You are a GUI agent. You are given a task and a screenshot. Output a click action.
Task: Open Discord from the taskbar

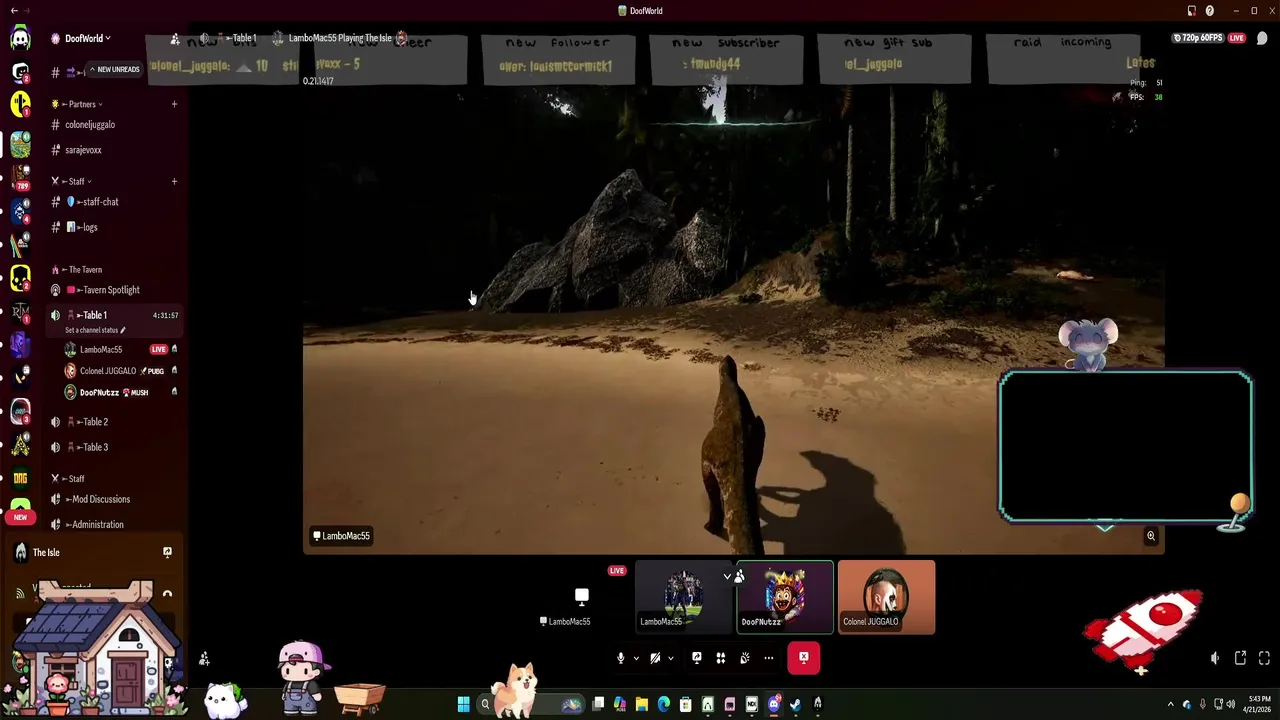click(773, 704)
